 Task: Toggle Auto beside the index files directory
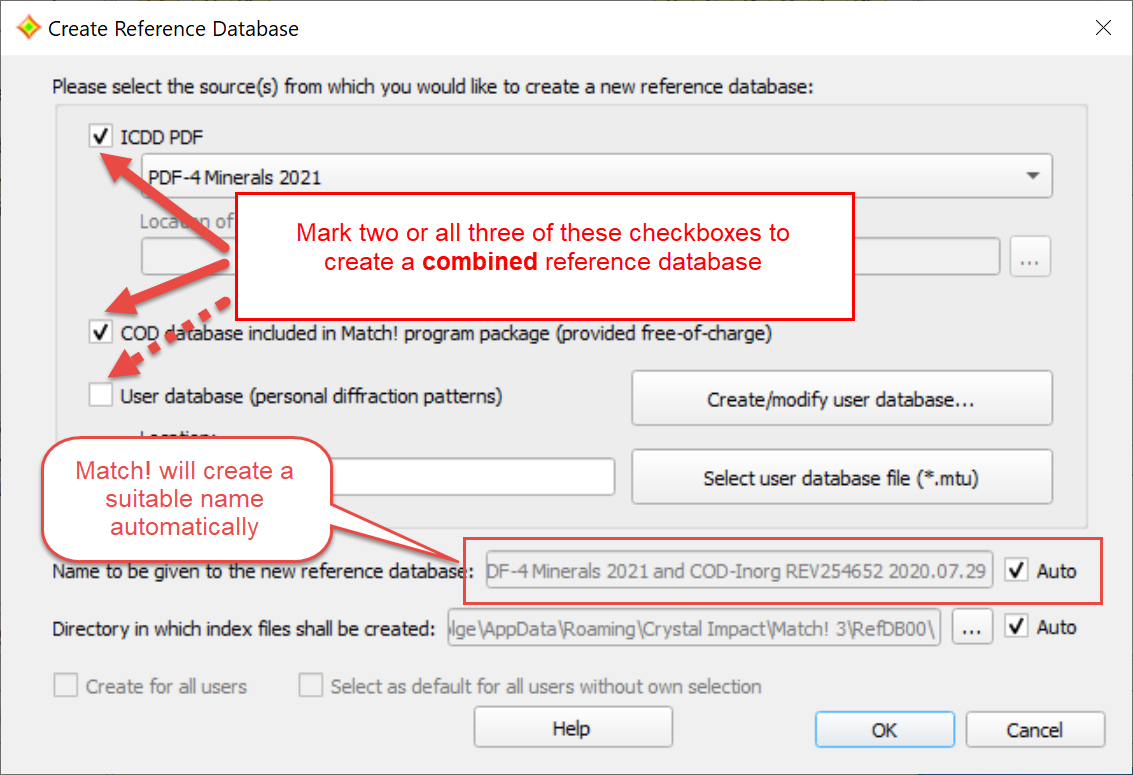tap(1018, 627)
